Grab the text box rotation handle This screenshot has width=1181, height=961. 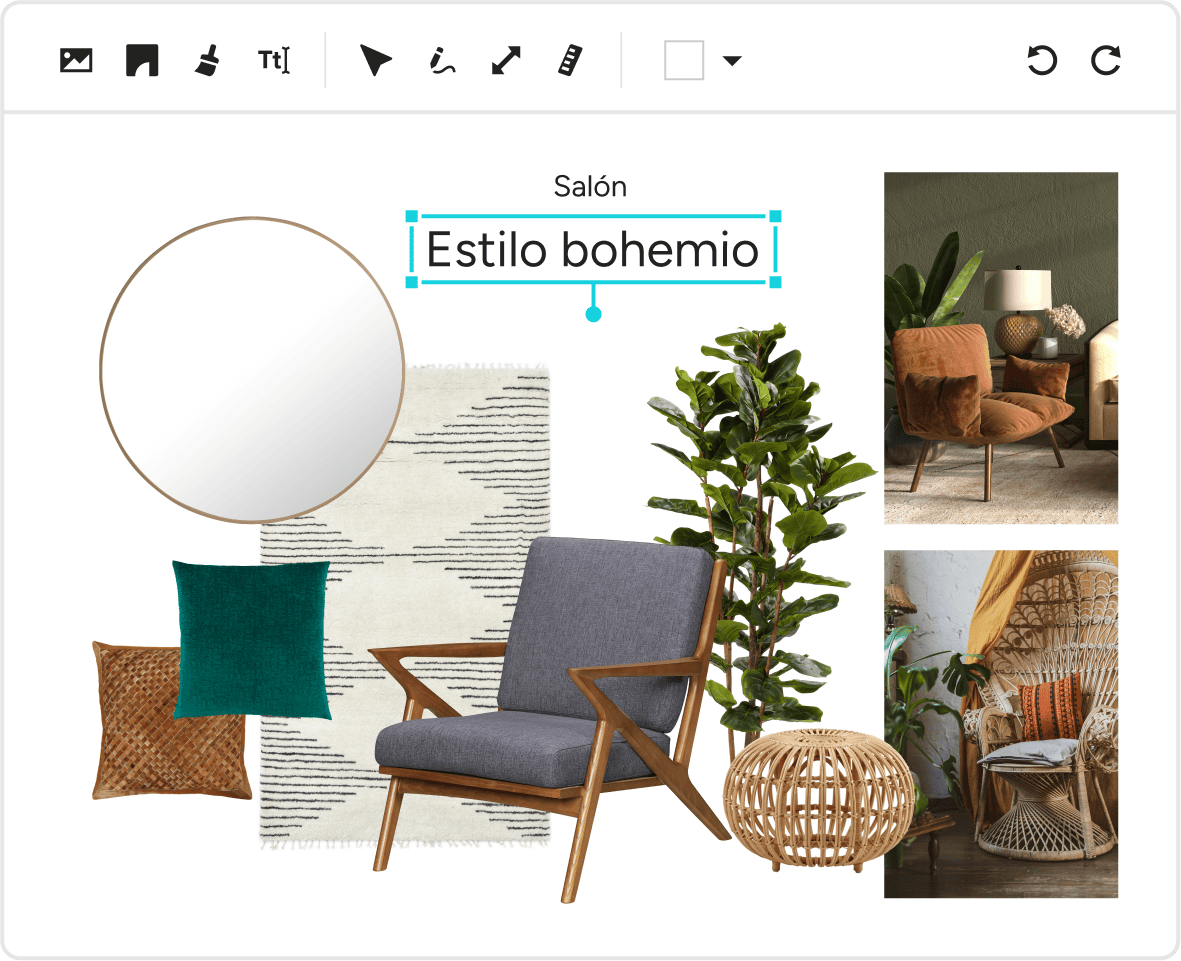[593, 314]
